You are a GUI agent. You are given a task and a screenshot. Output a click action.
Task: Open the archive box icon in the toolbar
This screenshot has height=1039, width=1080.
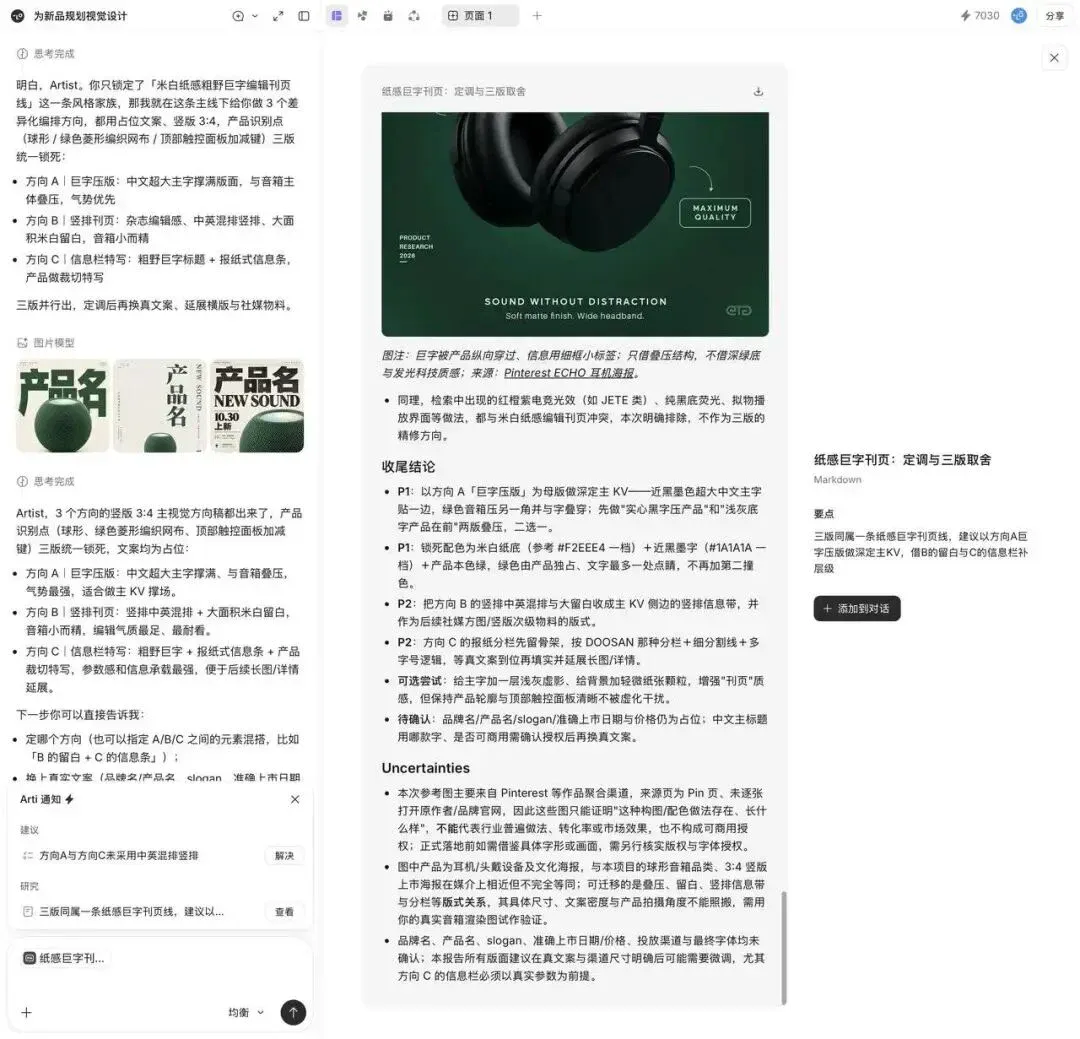[388, 16]
